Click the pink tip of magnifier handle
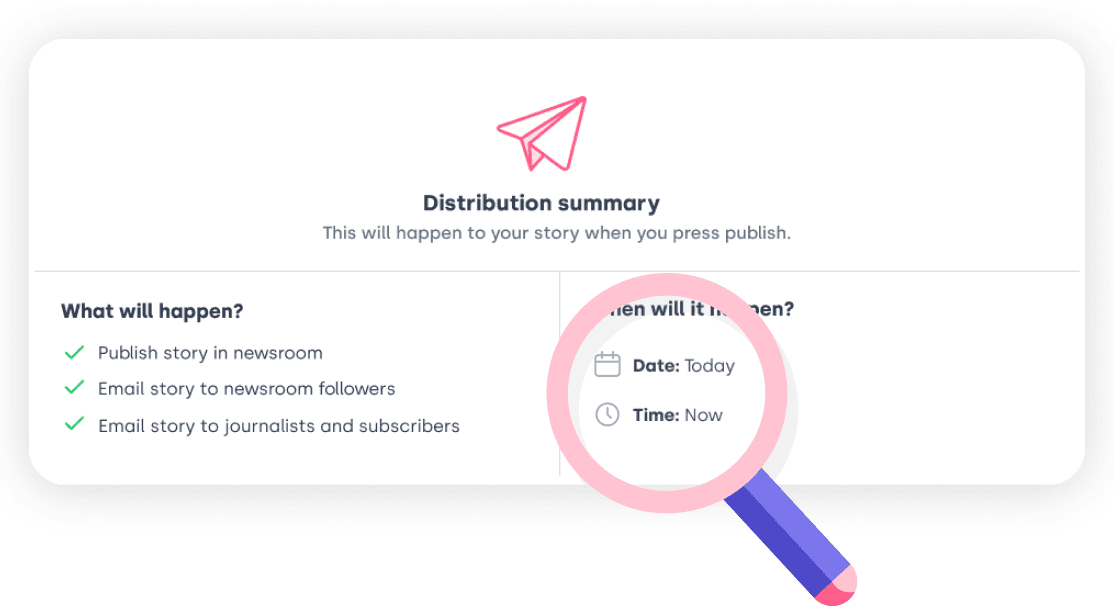 (x=837, y=587)
